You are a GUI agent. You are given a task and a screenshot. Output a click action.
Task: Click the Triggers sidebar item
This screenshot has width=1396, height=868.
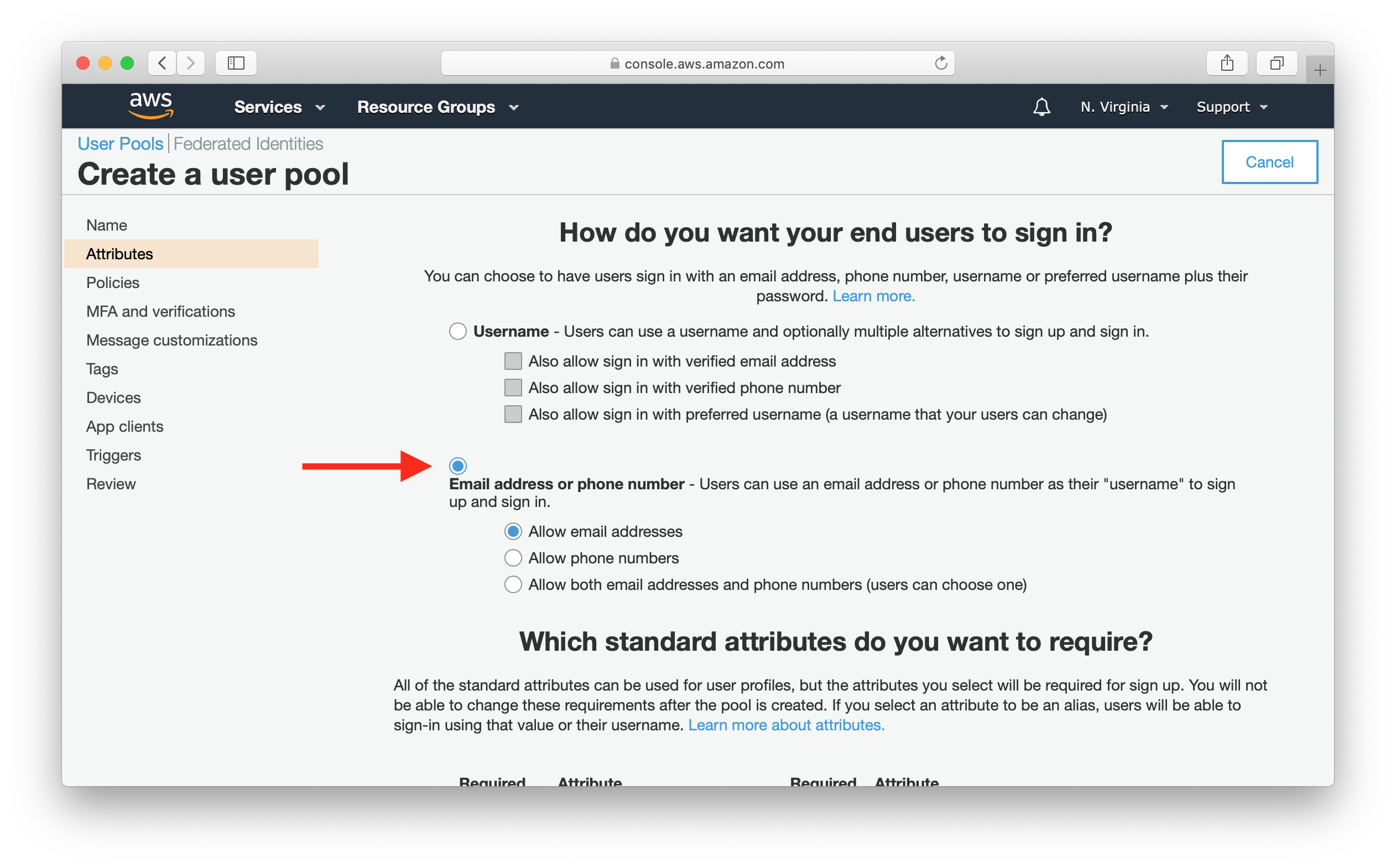pos(113,455)
